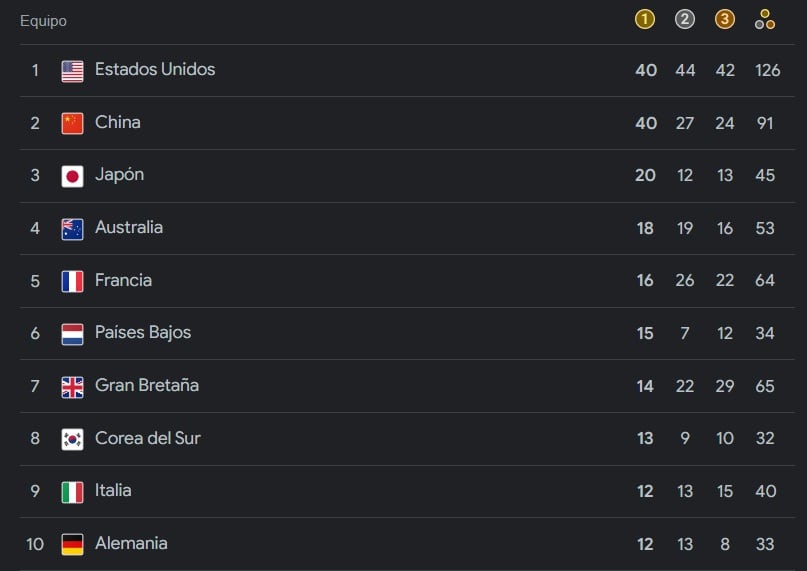Click the United States flag icon

[x=72, y=71]
